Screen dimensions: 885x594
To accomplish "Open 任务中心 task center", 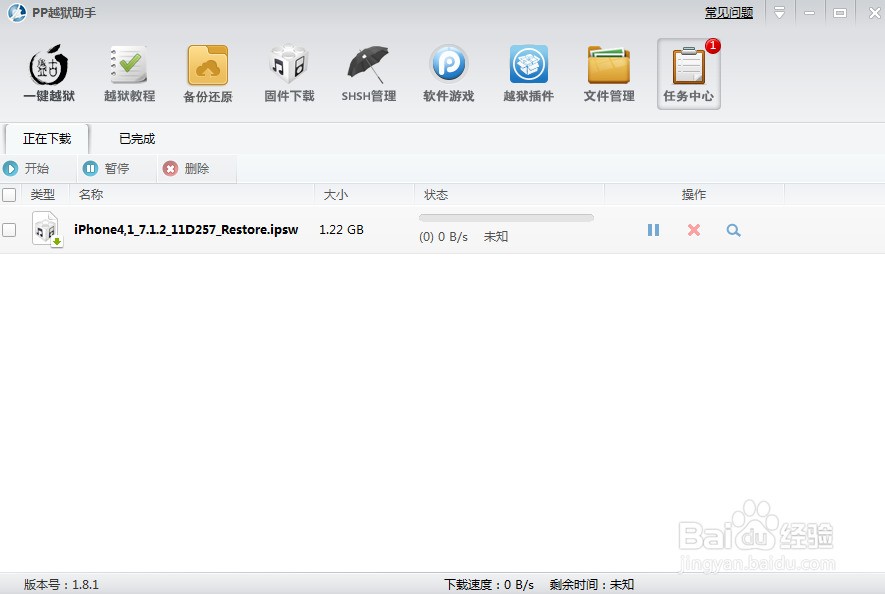I will (x=689, y=73).
